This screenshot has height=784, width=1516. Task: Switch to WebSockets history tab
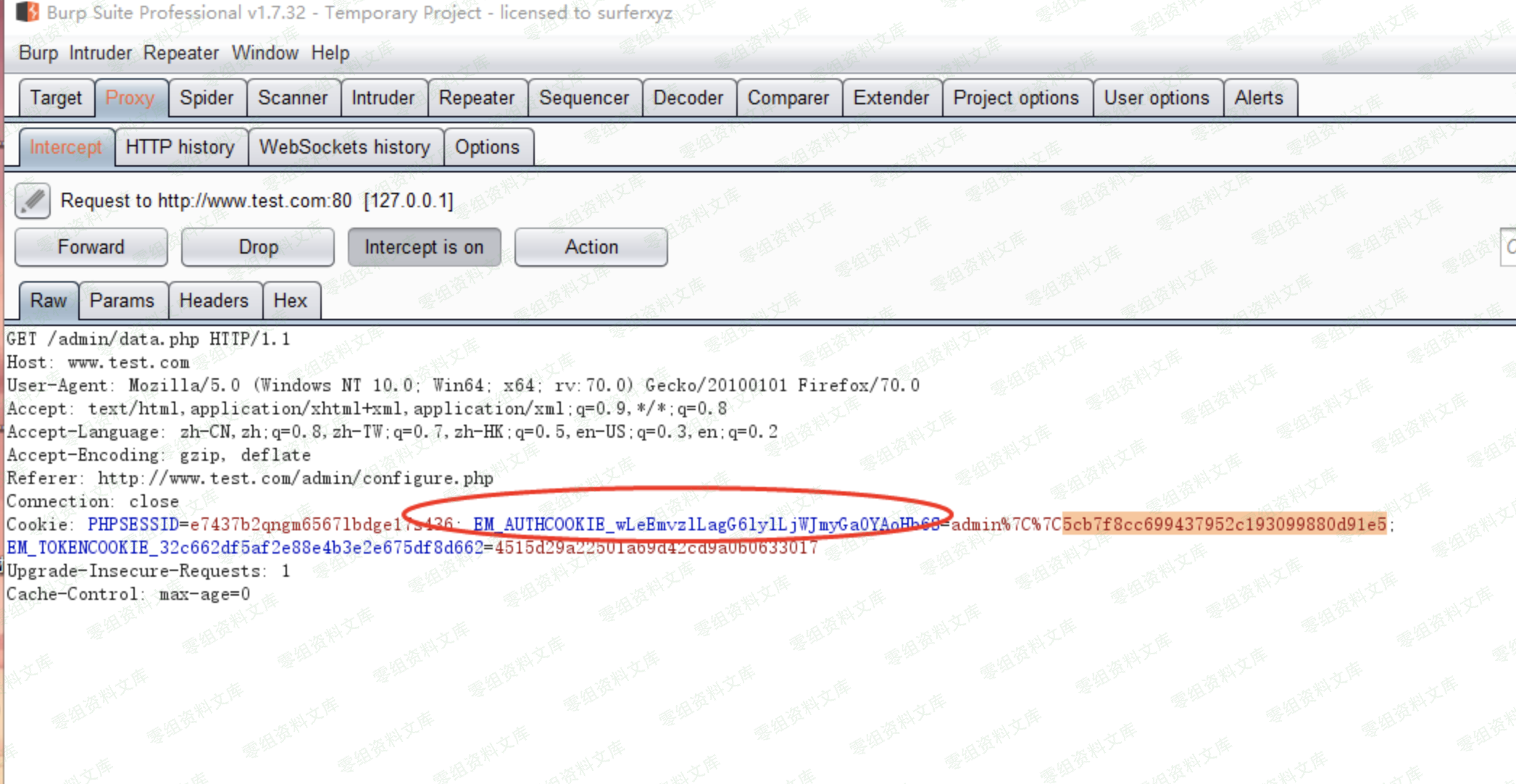[x=345, y=147]
